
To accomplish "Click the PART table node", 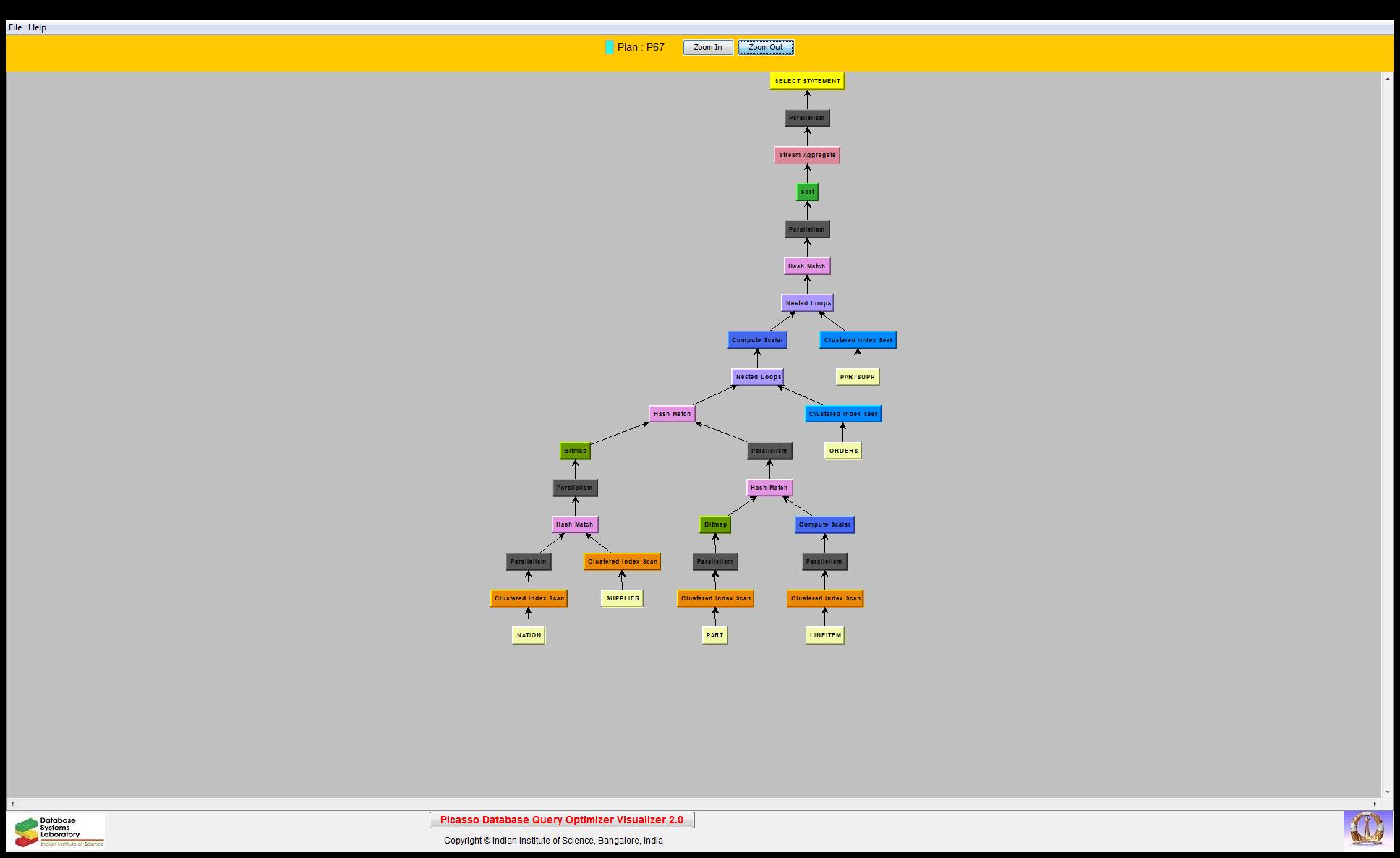I will (714, 635).
